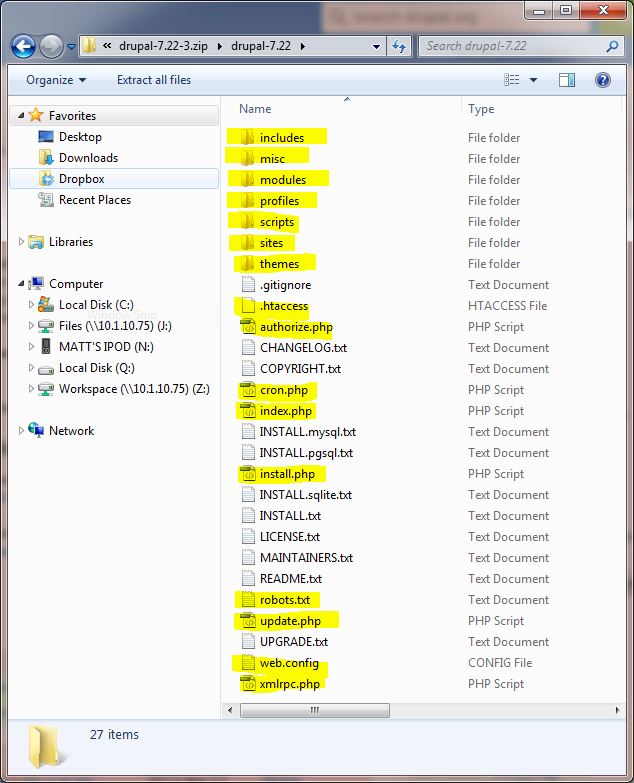
Task: Toggle the preview pane icon
Action: [567, 80]
